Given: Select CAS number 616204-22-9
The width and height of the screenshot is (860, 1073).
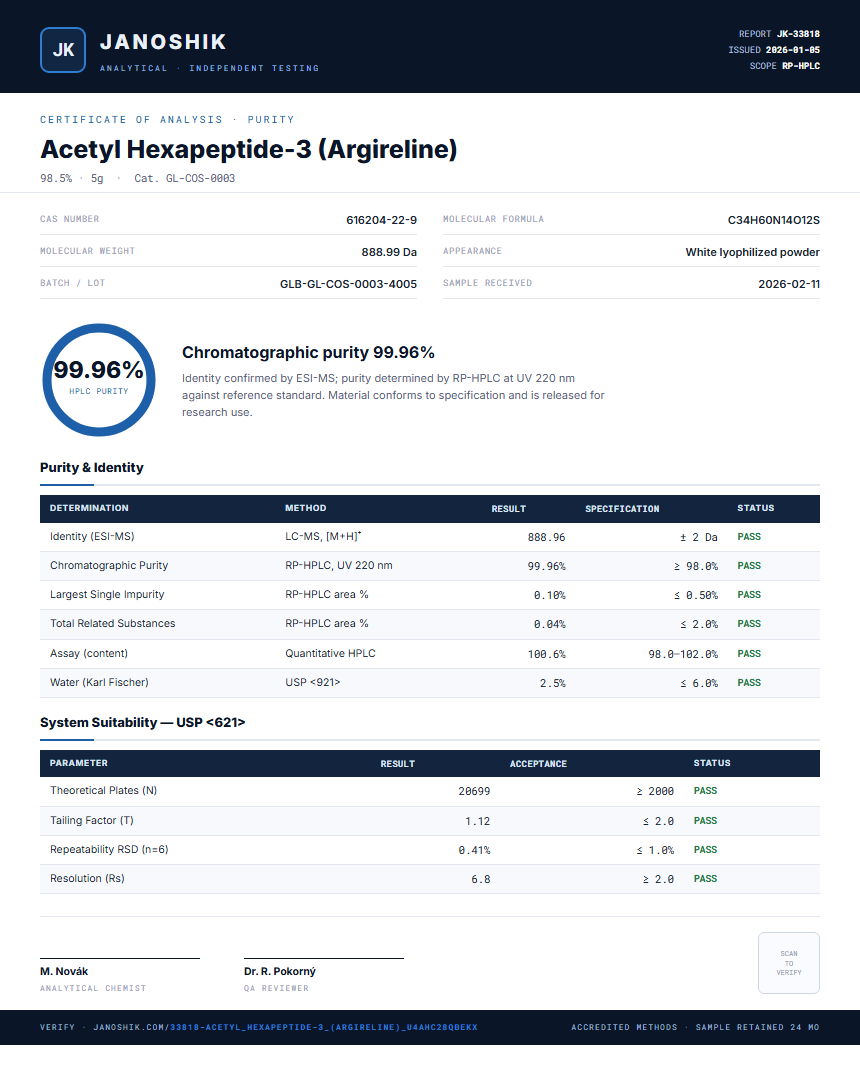Looking at the screenshot, I should point(381,220).
